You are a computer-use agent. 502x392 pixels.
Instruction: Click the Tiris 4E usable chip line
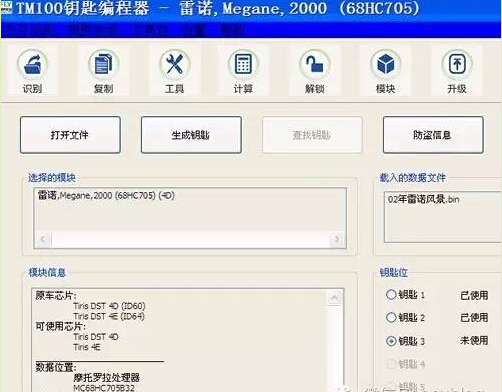click(x=87, y=347)
